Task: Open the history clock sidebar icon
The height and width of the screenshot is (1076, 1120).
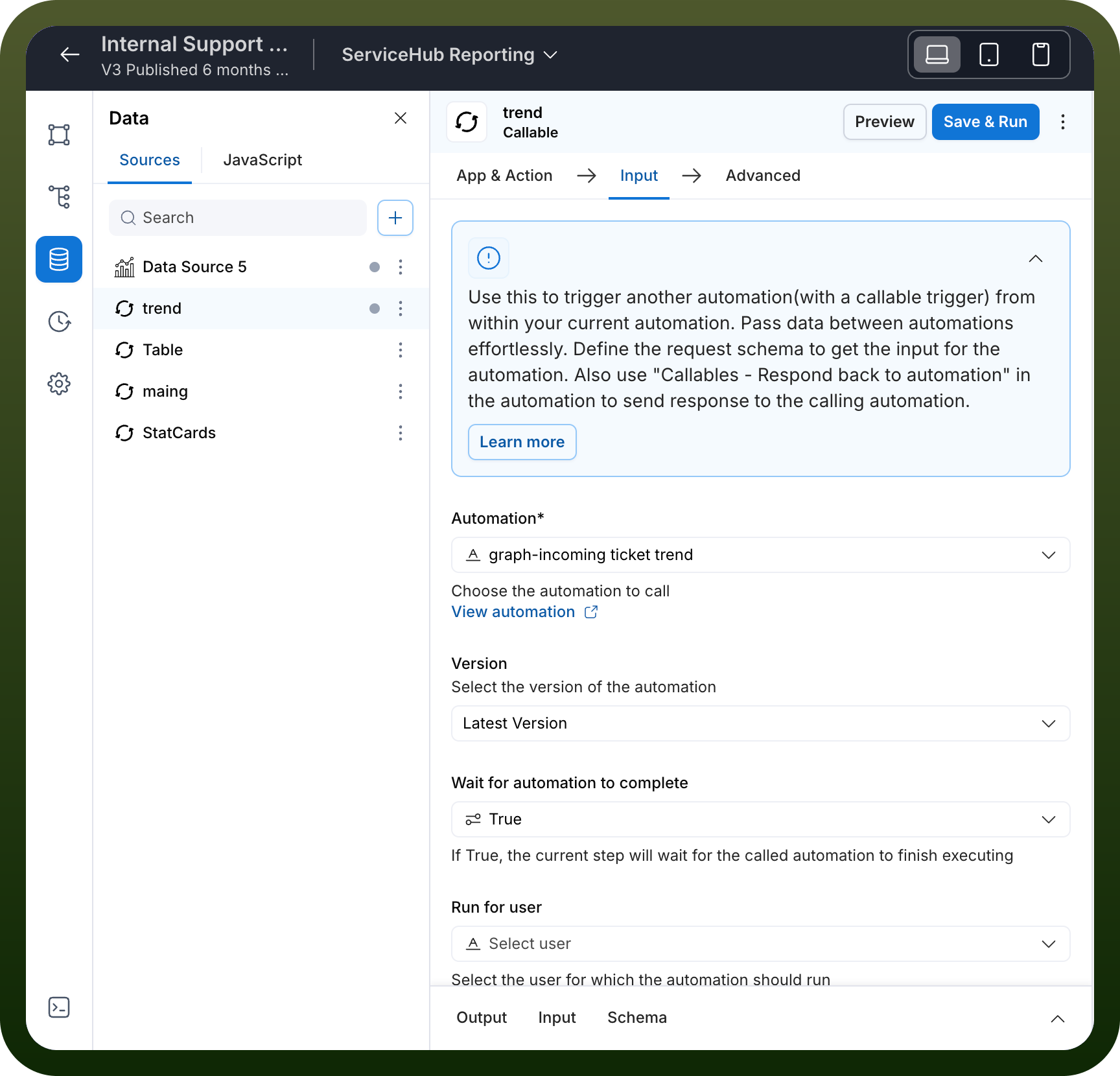Action: (59, 322)
